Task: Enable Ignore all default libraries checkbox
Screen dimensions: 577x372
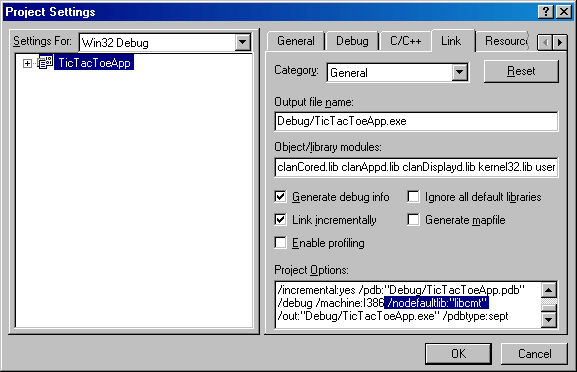Action: (413, 197)
